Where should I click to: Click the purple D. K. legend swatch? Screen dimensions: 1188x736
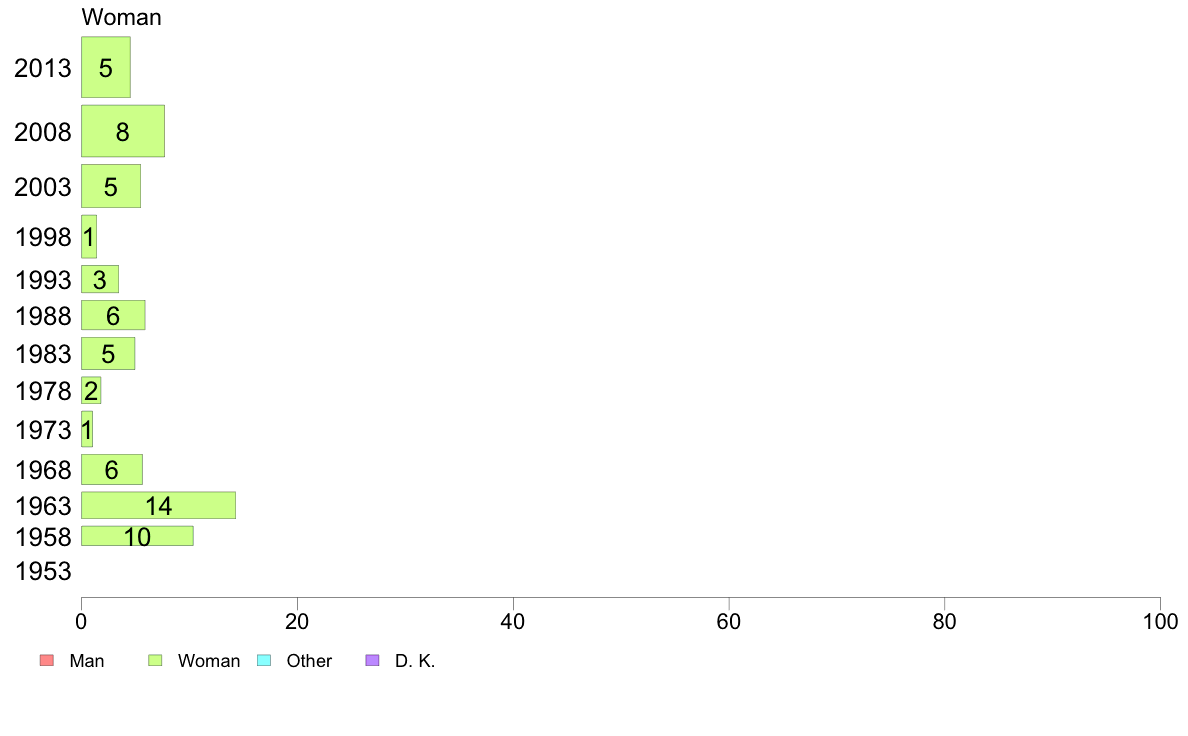(372, 660)
